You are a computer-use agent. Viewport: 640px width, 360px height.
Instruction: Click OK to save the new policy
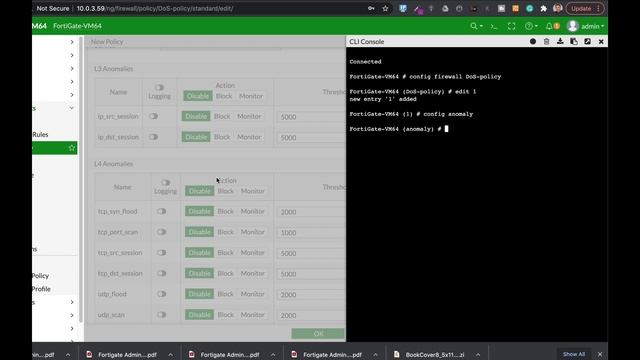(x=318, y=333)
